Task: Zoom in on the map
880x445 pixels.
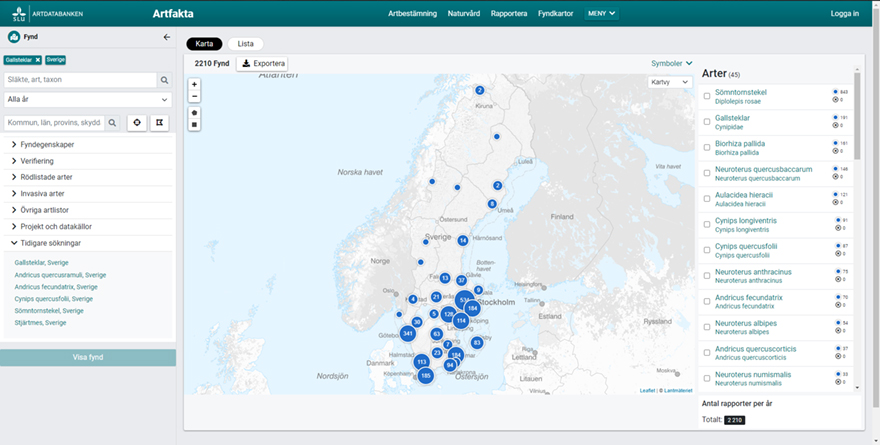Action: 194,85
